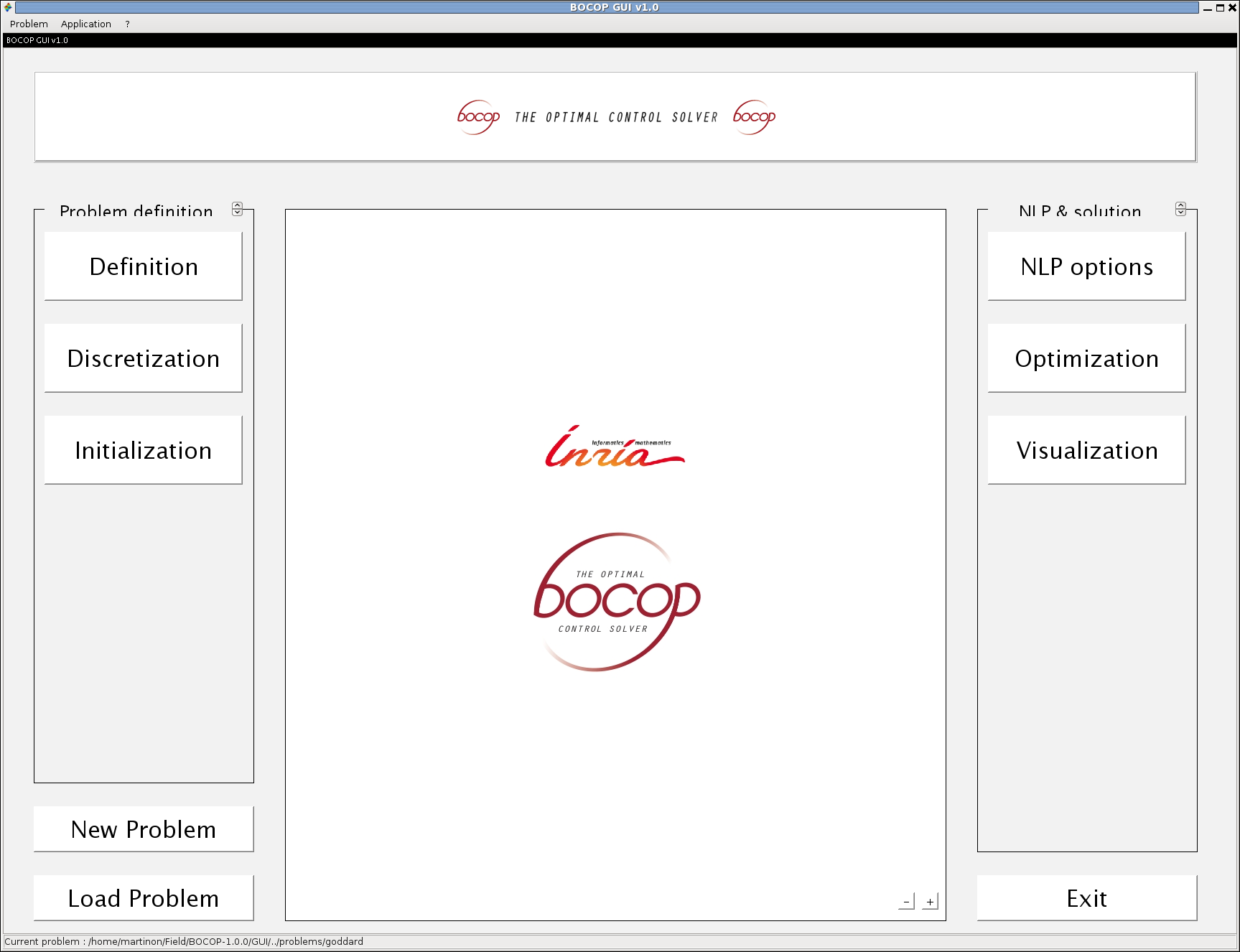1240x952 pixels.
Task: Launch the Optimization step
Action: click(1086, 358)
